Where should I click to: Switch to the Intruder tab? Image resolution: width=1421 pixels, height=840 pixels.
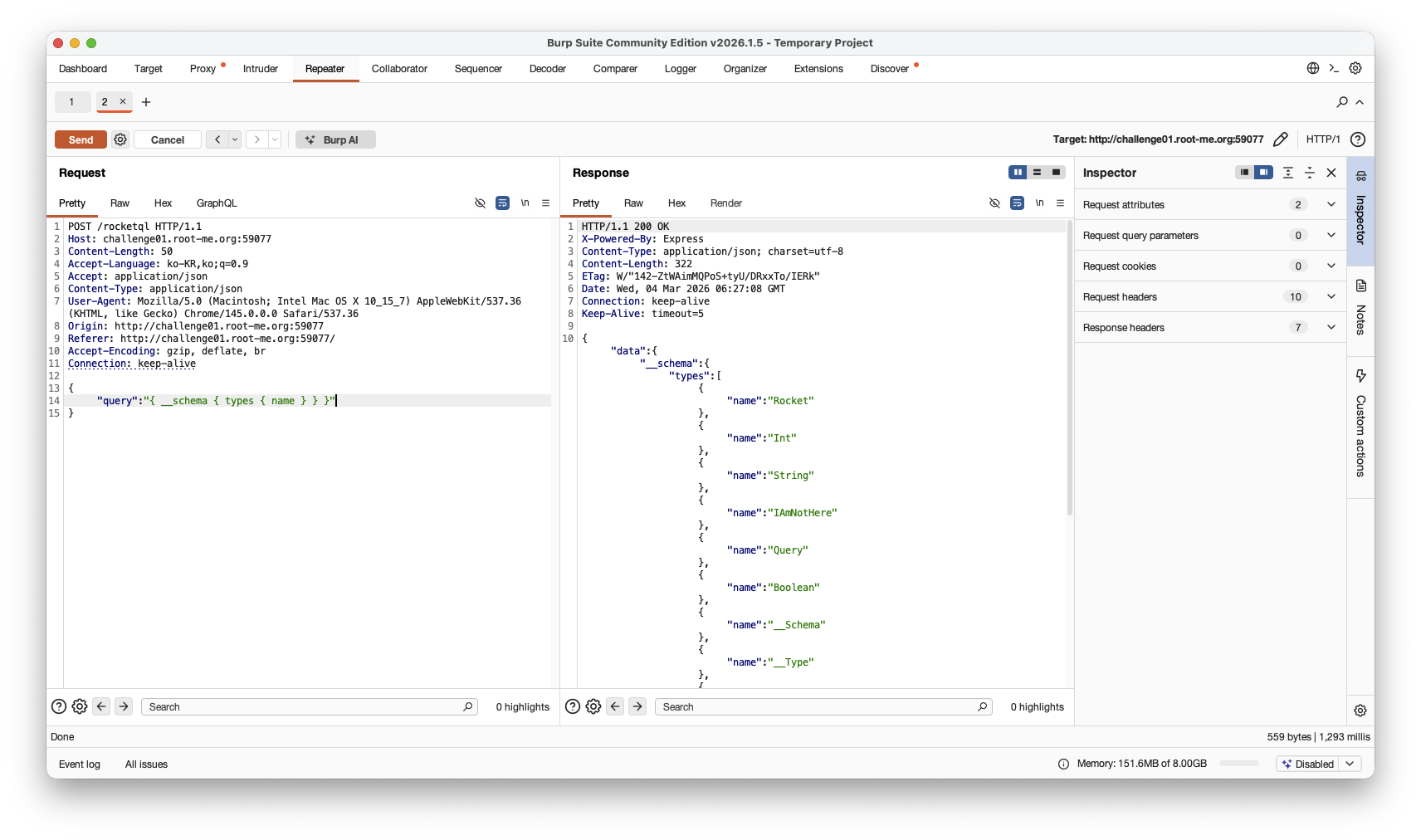261,69
